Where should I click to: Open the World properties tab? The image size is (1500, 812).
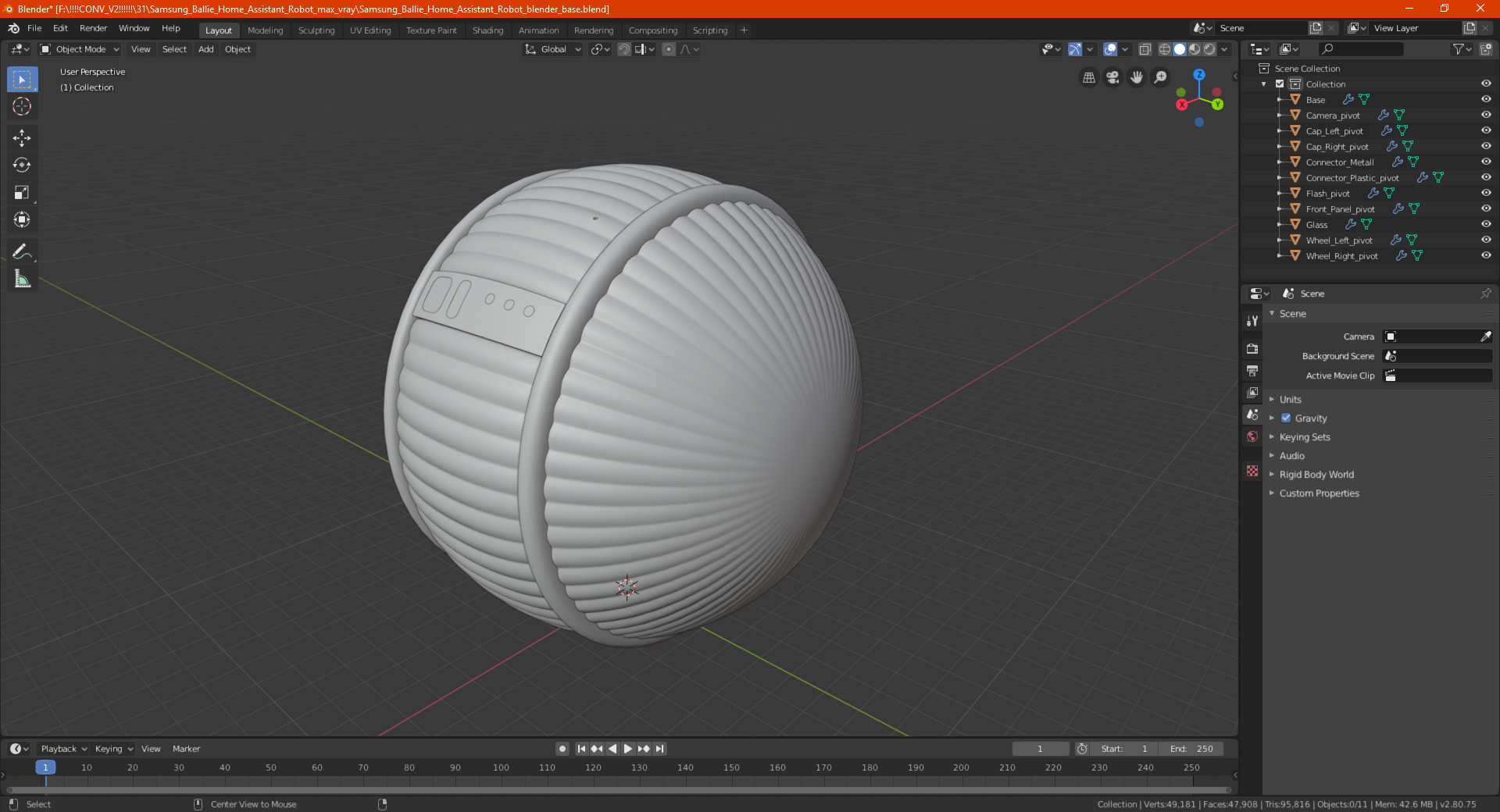[x=1252, y=436]
